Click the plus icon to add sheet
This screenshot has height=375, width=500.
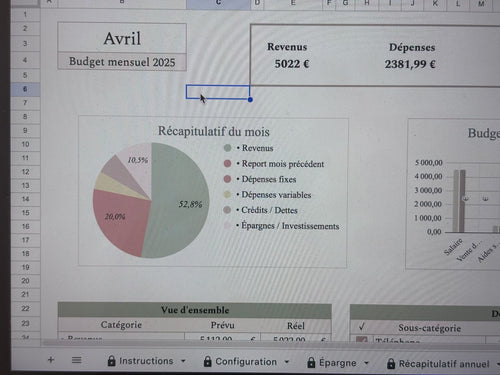click(x=51, y=360)
